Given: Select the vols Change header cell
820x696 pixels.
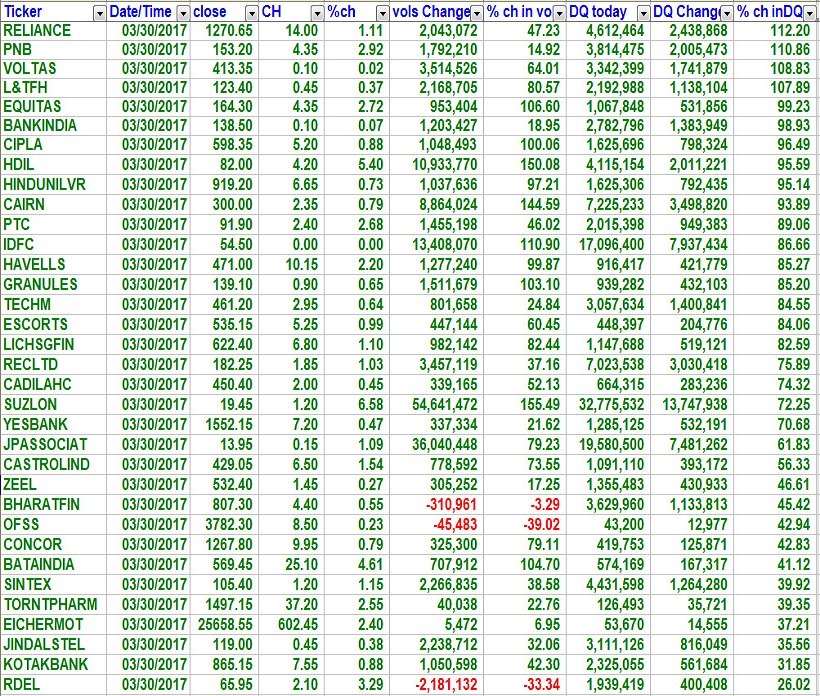Looking at the screenshot, I should coord(436,12).
